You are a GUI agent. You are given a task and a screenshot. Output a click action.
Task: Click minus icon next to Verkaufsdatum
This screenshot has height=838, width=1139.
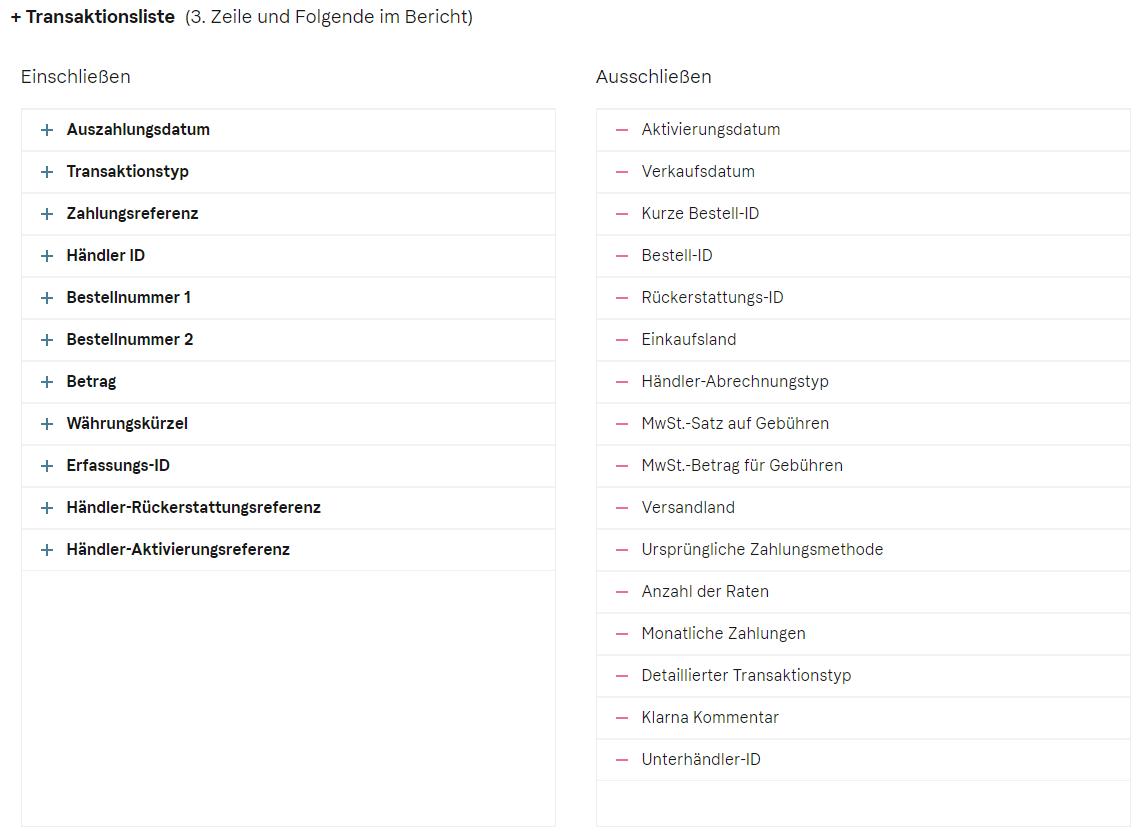click(622, 172)
